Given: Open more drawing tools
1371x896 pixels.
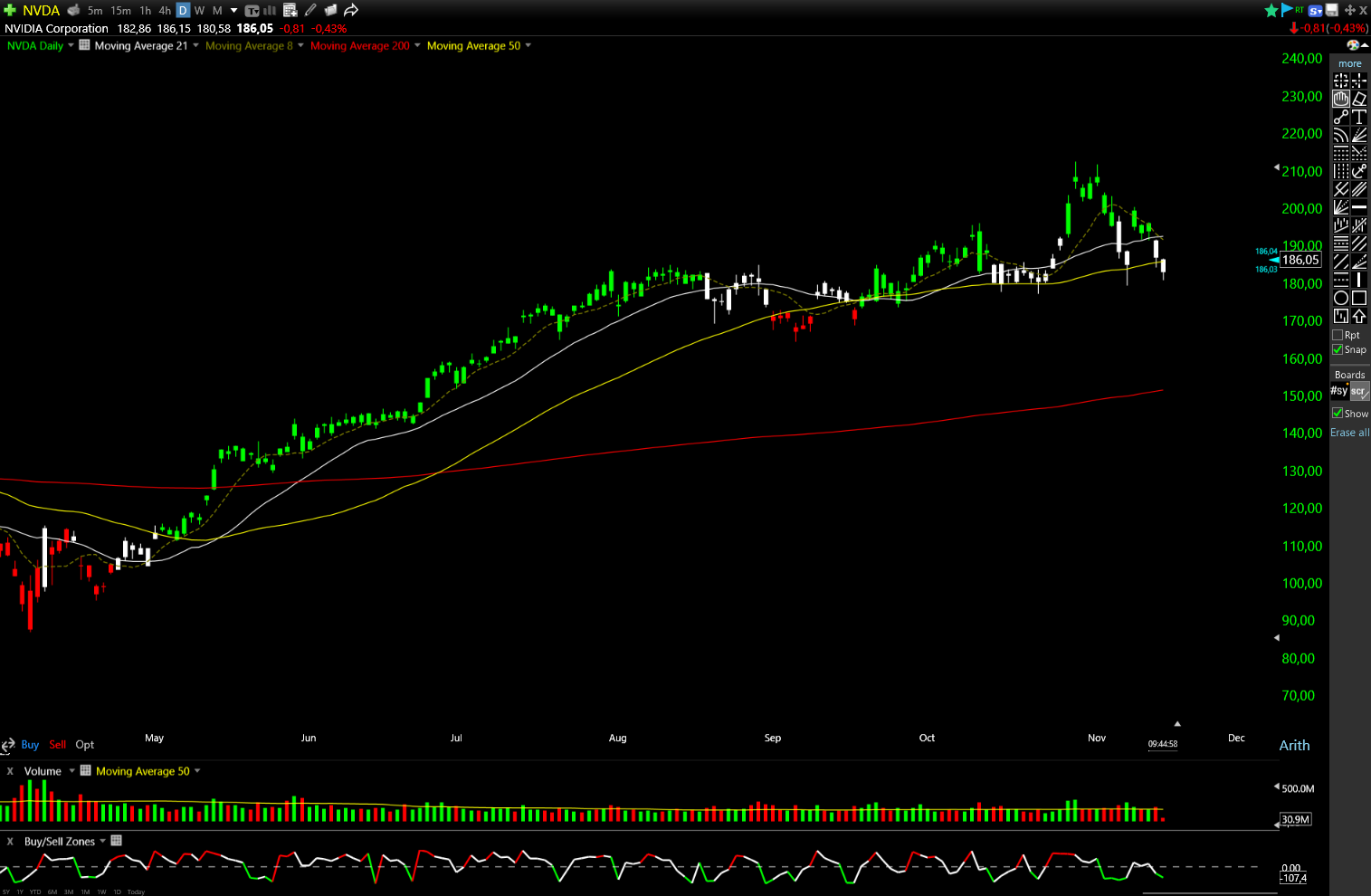Looking at the screenshot, I should click(1350, 63).
